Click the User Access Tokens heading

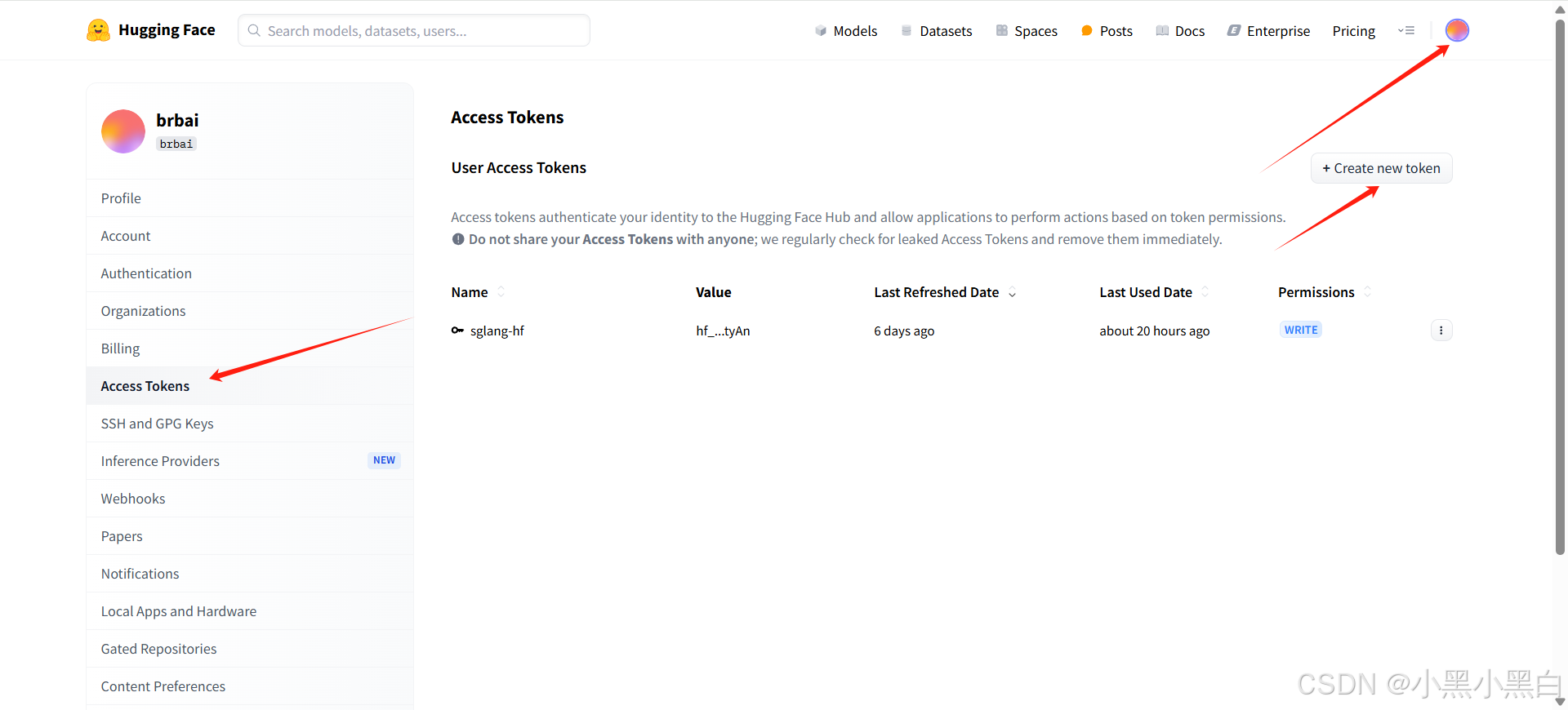(x=519, y=167)
